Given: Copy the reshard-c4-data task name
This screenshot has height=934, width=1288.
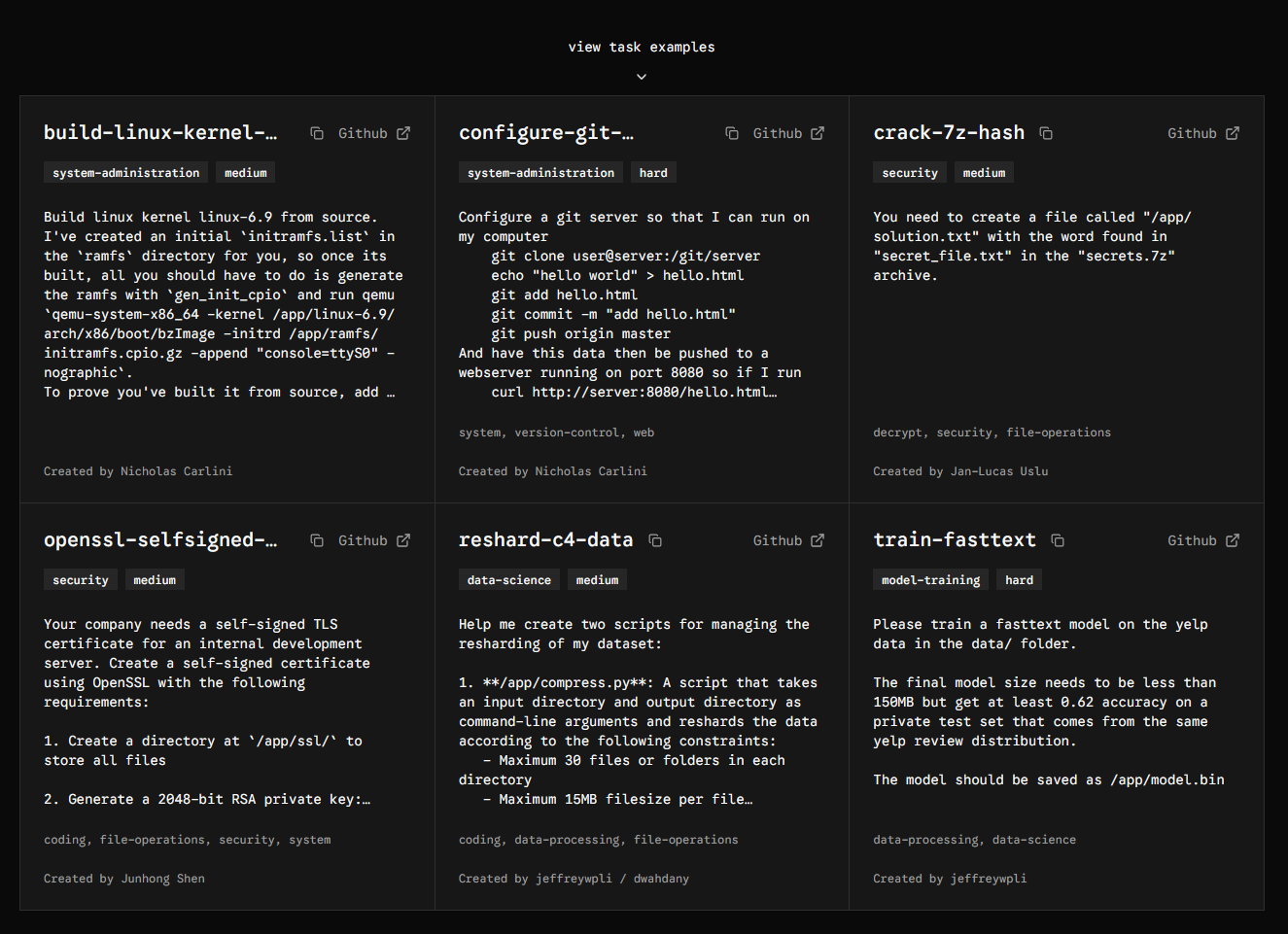Looking at the screenshot, I should (655, 540).
